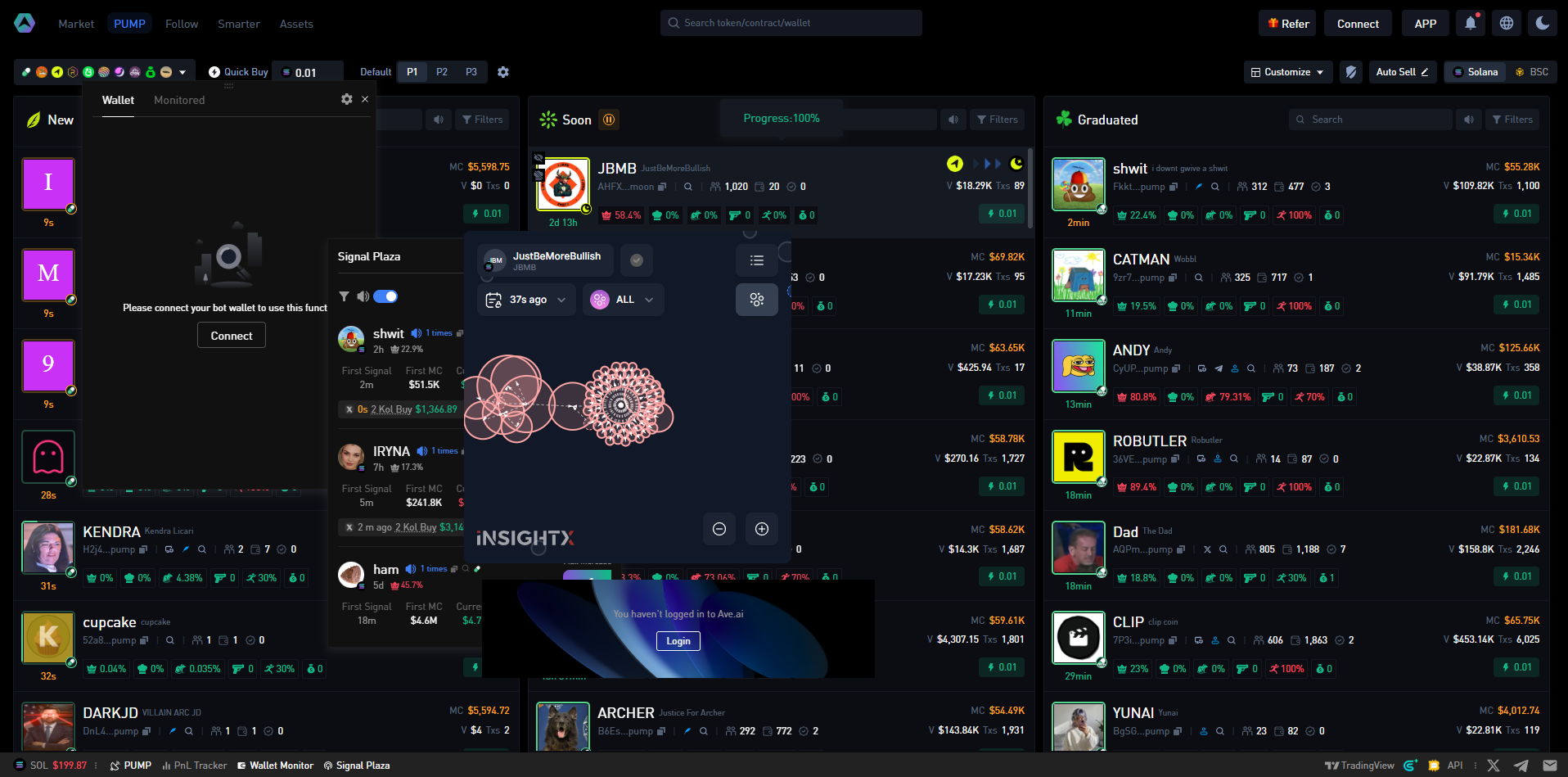Select preset P1
This screenshot has height=777, width=1568.
pos(412,72)
